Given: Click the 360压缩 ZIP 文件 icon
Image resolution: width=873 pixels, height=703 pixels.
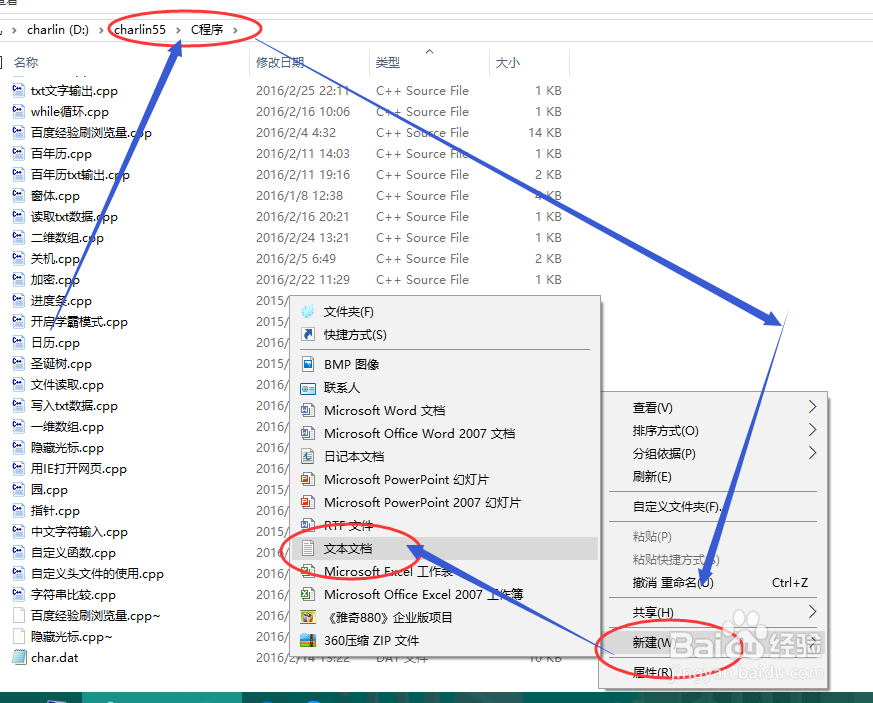Looking at the screenshot, I should [x=308, y=640].
